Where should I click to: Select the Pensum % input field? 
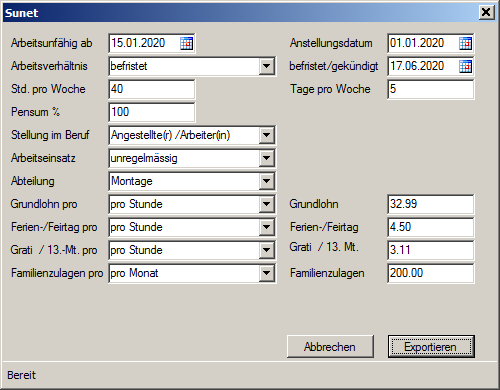tap(152, 112)
